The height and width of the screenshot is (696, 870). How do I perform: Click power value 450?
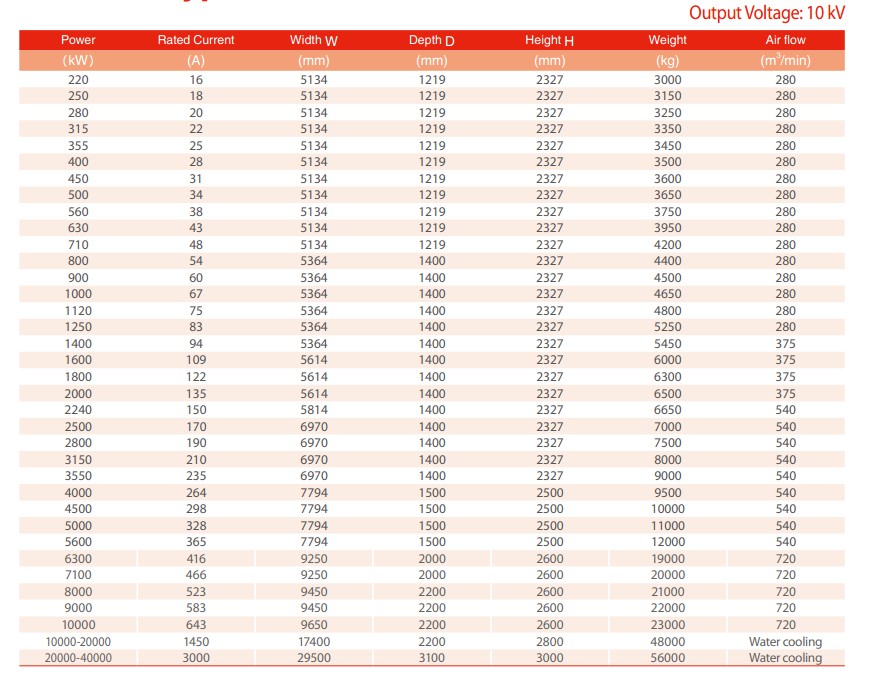[78, 179]
